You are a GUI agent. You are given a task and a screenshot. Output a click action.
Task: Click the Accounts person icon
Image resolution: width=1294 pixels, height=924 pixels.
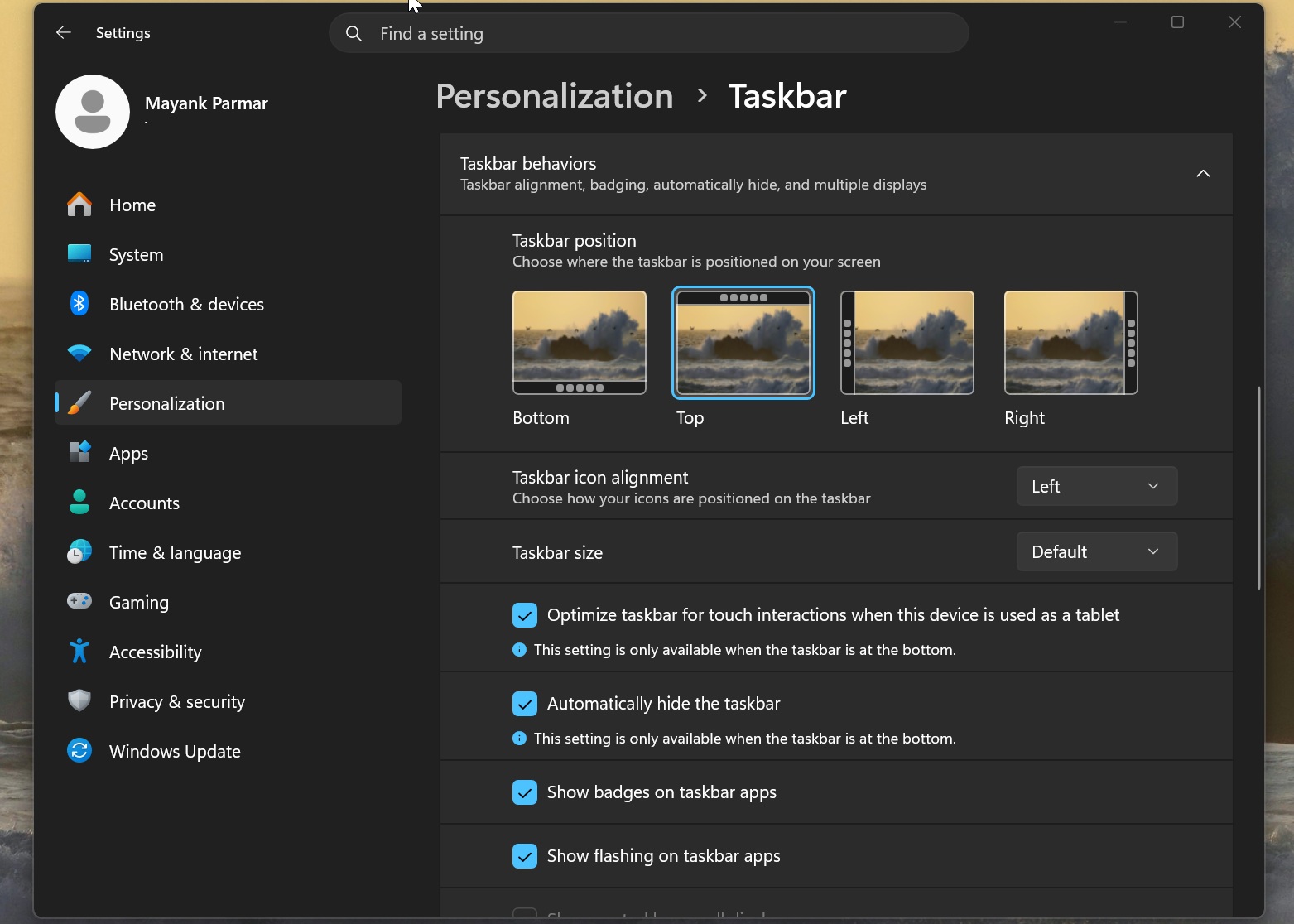tap(79, 503)
